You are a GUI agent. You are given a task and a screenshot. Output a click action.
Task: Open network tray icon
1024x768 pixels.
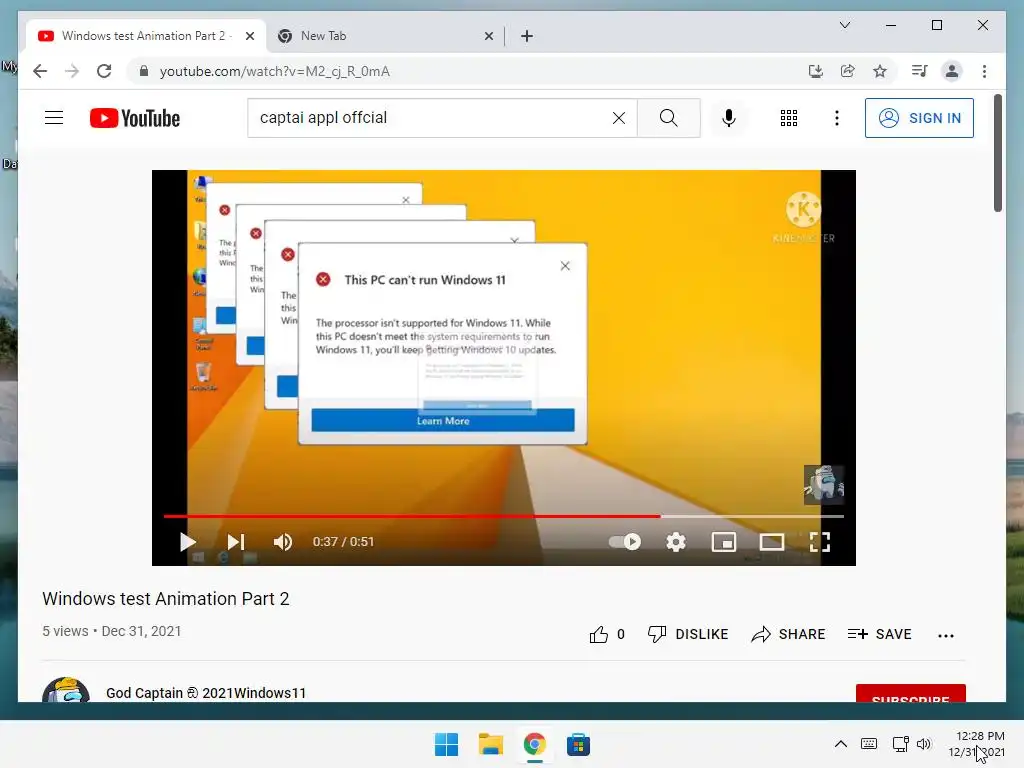[901, 744]
